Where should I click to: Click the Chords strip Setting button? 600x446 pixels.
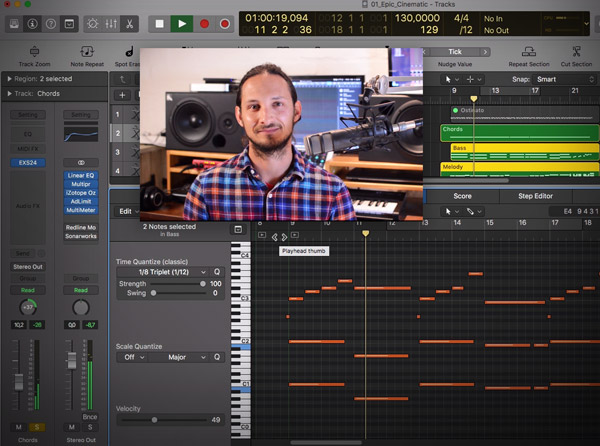click(x=28, y=114)
